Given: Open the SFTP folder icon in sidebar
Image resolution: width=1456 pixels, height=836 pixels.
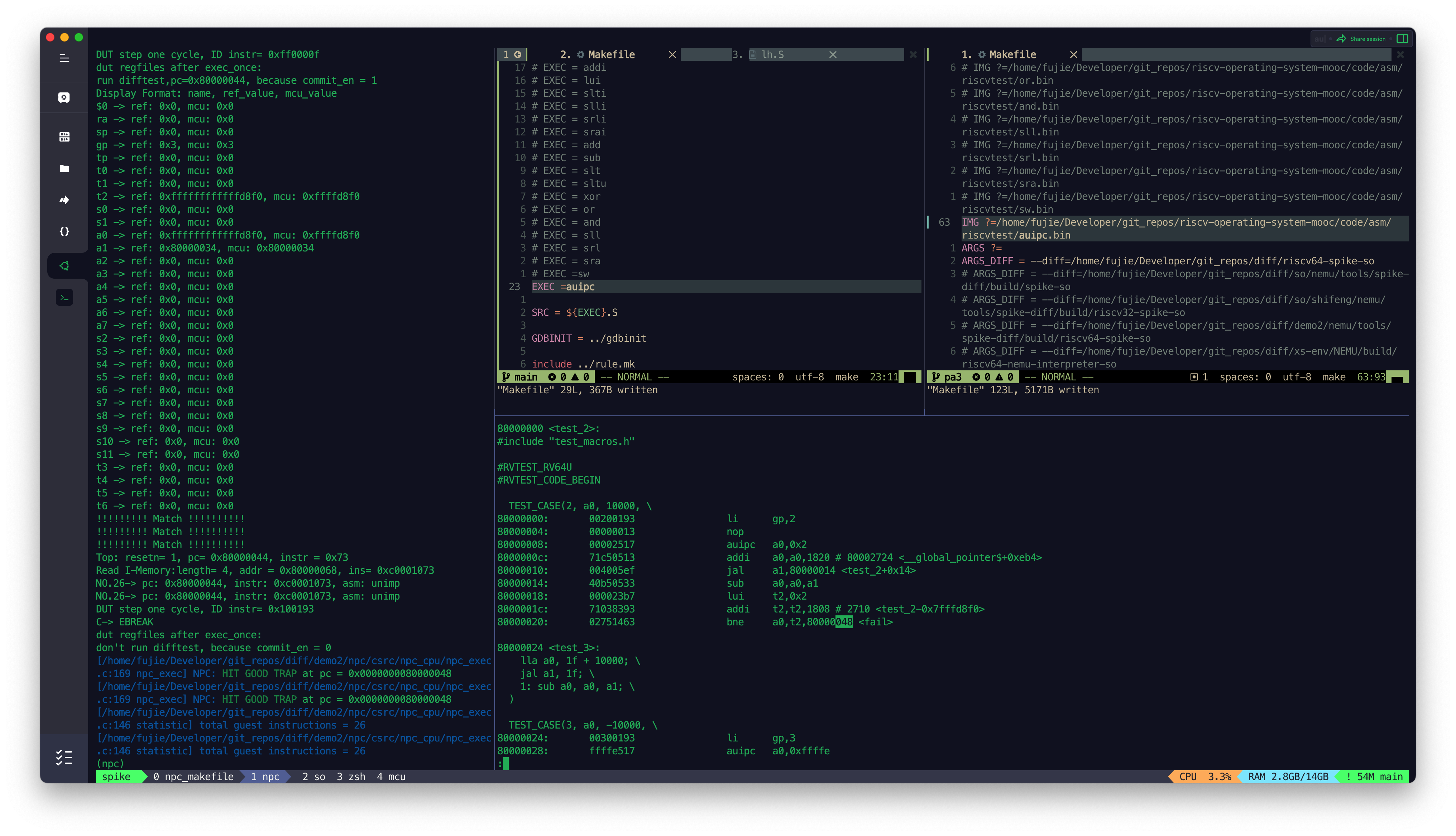Looking at the screenshot, I should click(64, 168).
